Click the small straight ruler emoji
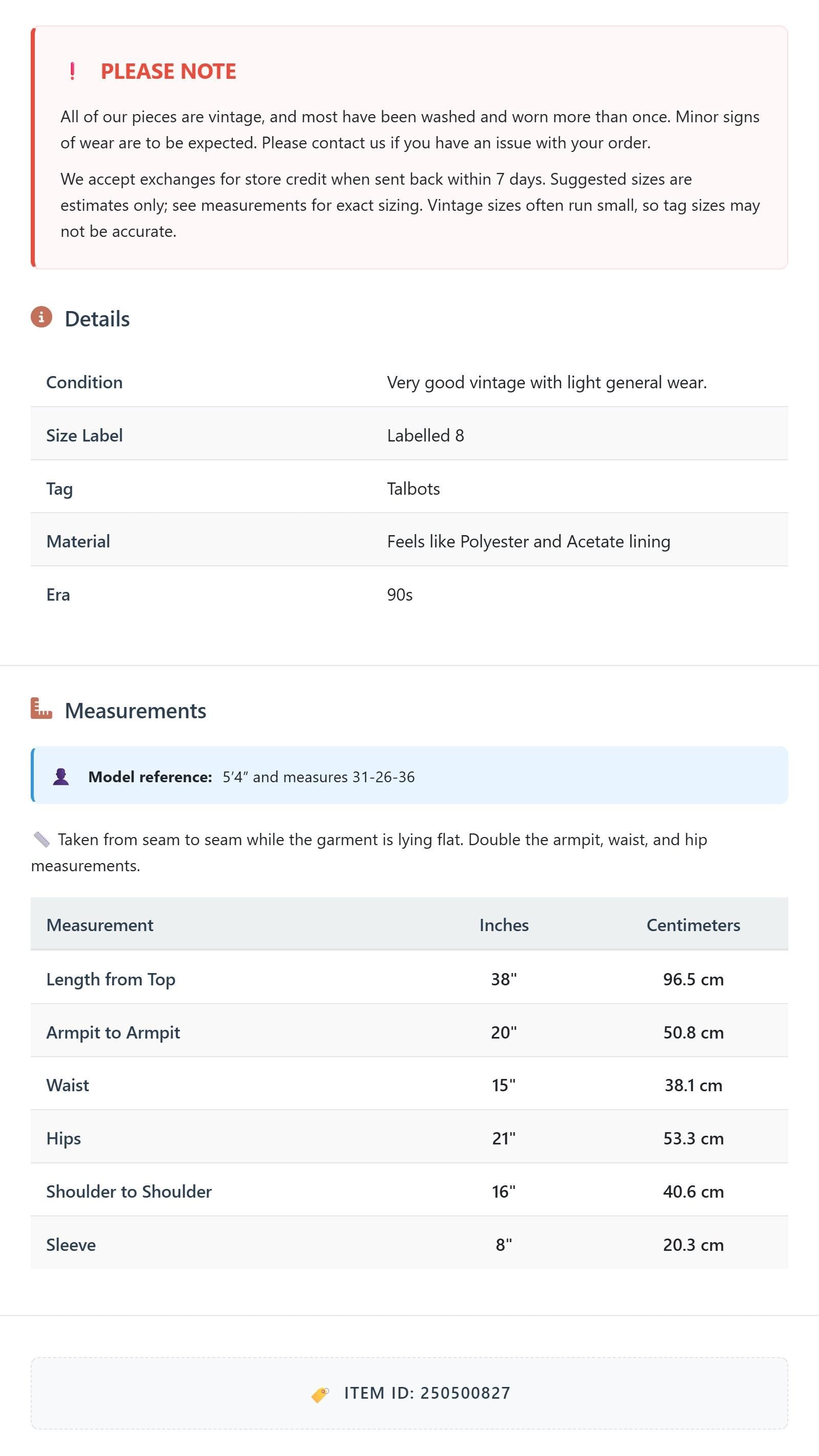The height and width of the screenshot is (1456, 819). point(41,840)
